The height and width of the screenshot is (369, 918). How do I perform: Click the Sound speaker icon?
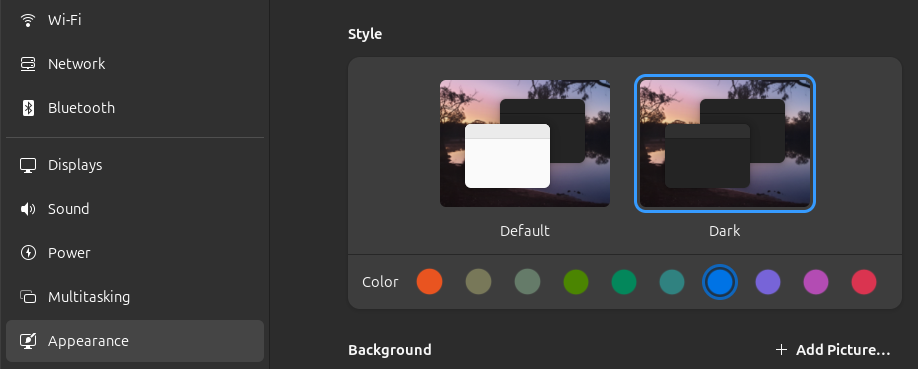[28, 209]
